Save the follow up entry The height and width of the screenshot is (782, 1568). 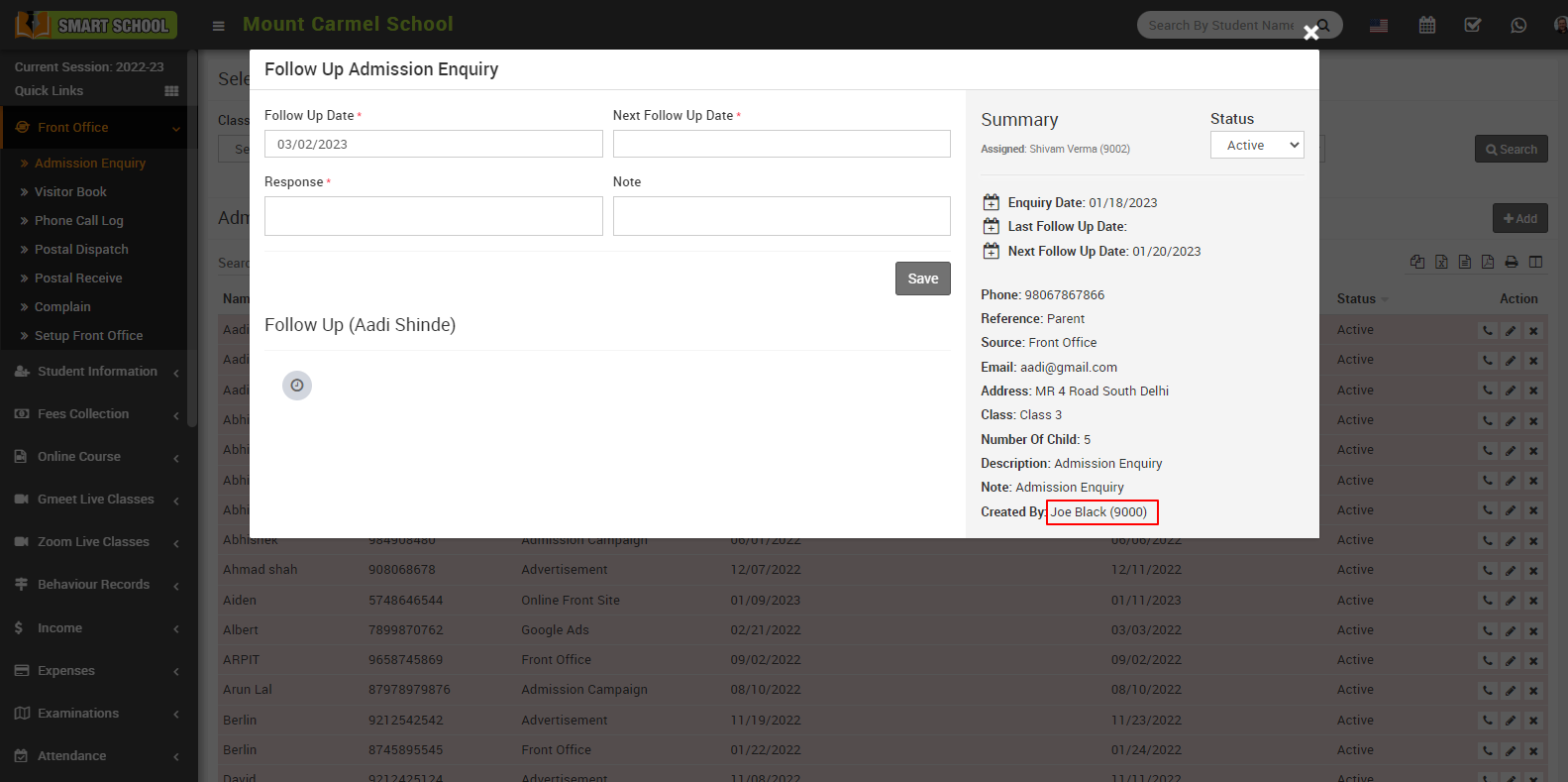point(922,279)
